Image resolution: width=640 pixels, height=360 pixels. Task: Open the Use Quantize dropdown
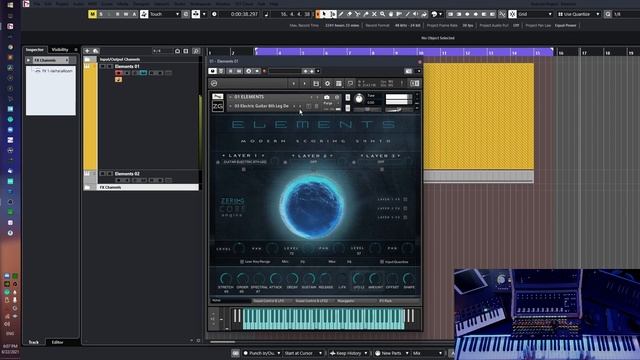579,14
